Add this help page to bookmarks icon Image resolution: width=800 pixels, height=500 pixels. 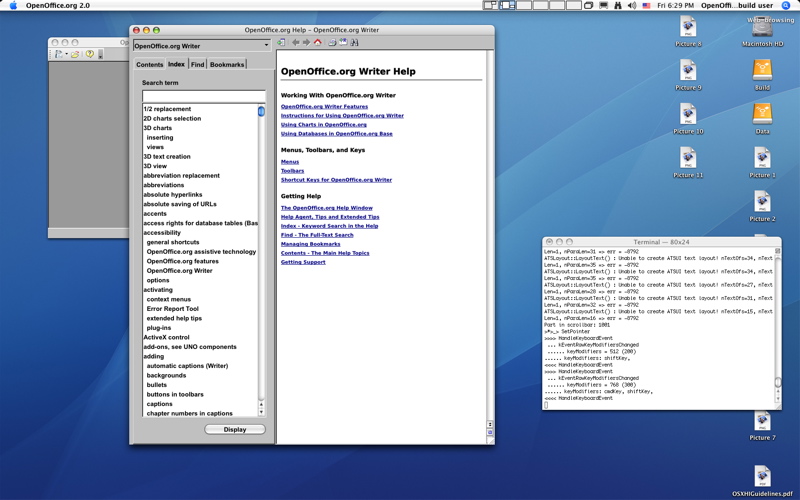[x=343, y=42]
